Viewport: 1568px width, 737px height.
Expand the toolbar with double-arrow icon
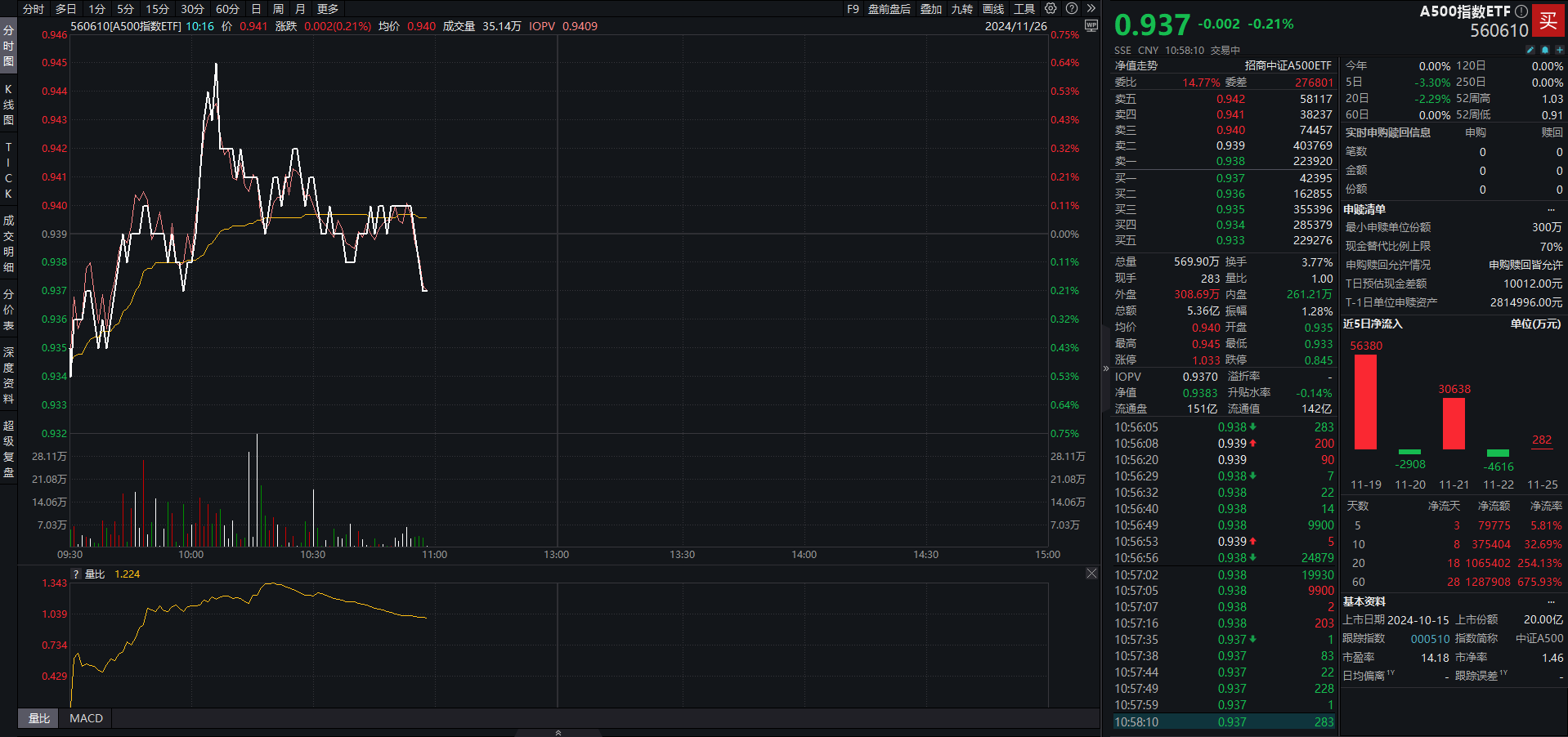click(1091, 8)
